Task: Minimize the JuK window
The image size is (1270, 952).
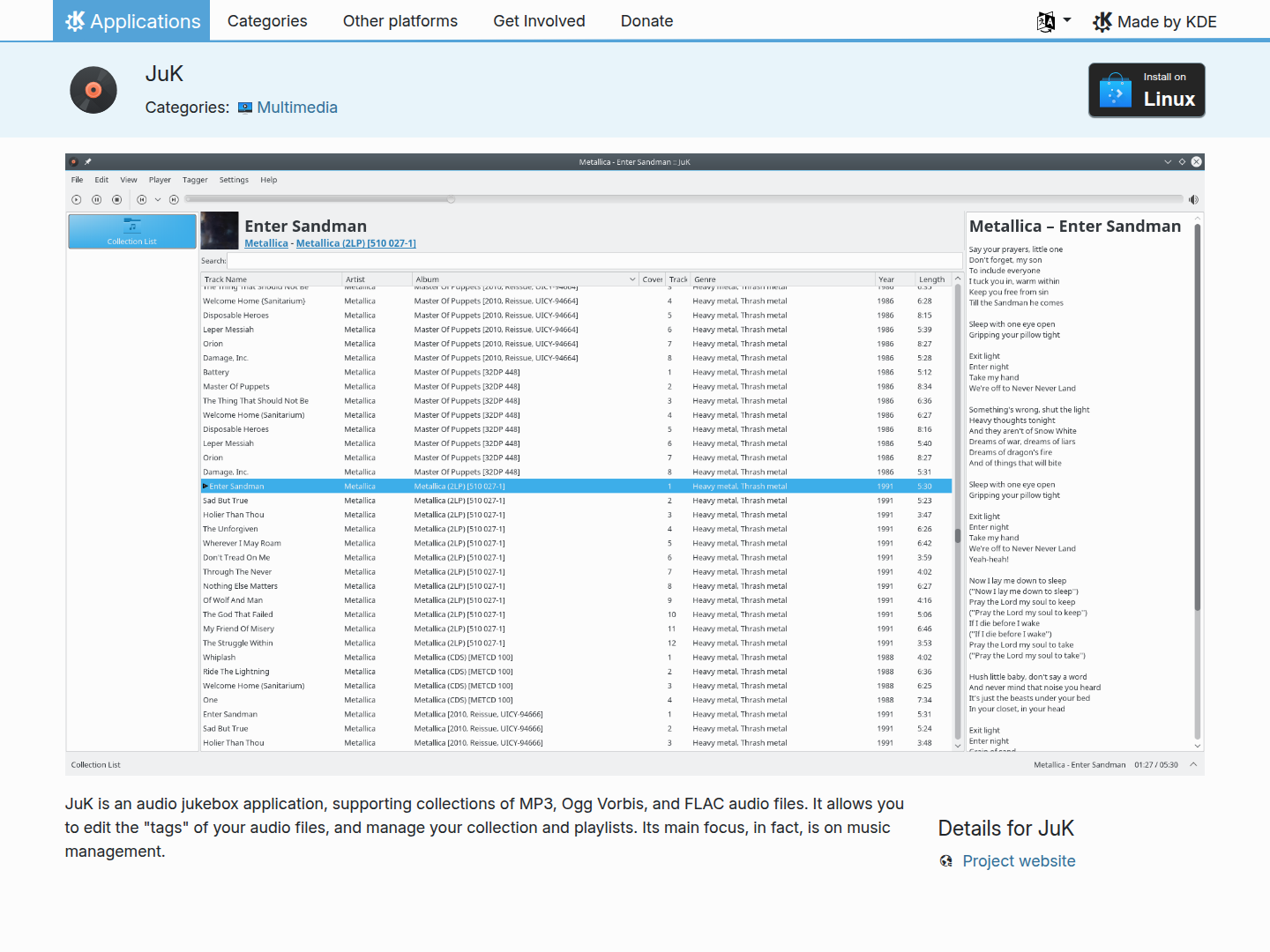Action: coord(1168,162)
